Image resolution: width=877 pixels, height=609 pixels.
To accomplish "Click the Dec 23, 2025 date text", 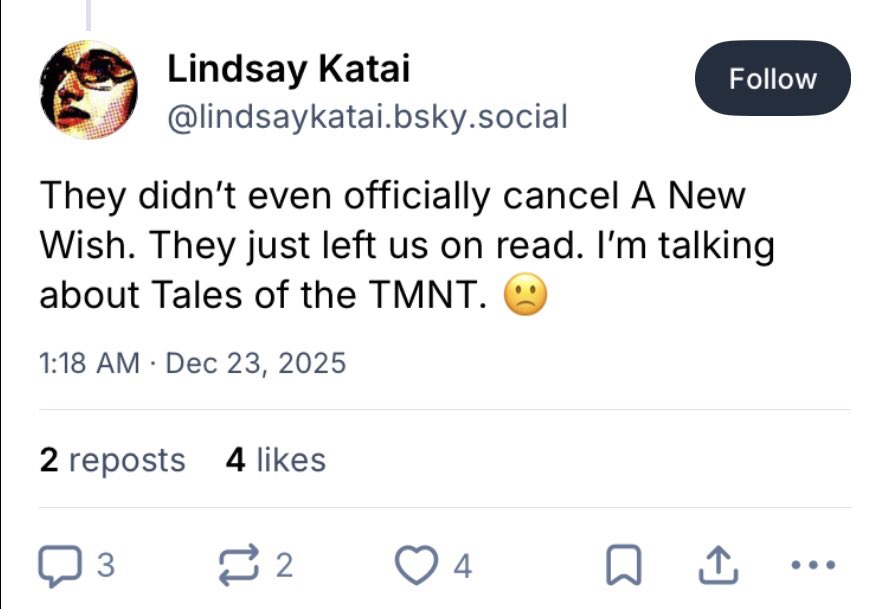I will [x=255, y=362].
